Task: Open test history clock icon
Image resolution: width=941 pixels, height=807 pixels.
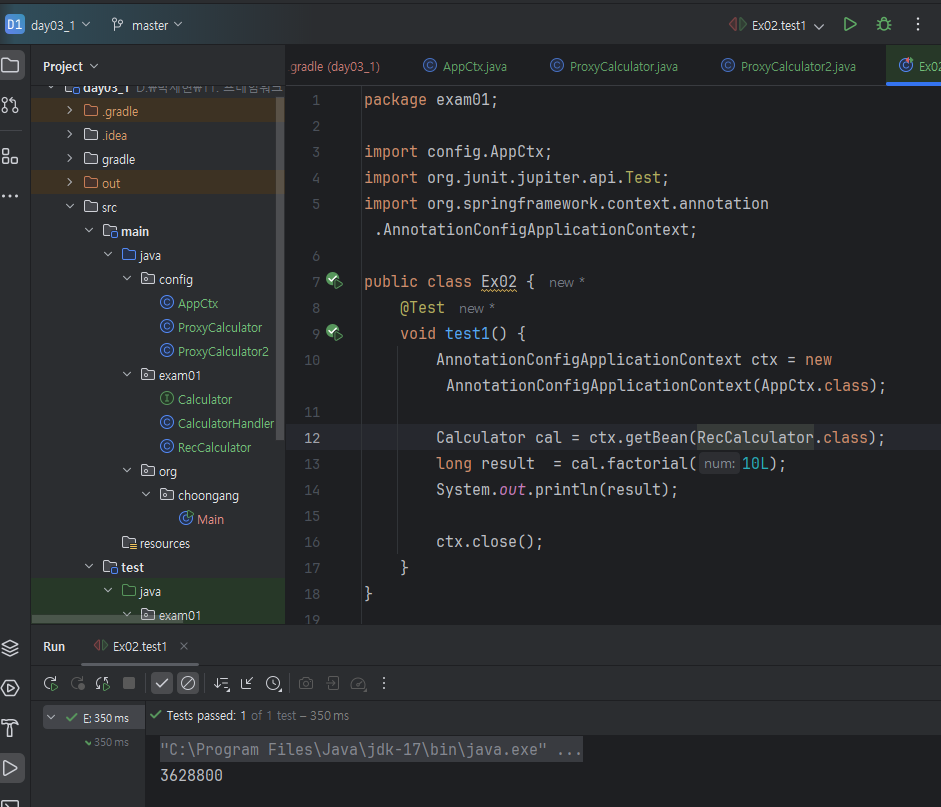Action: [273, 683]
